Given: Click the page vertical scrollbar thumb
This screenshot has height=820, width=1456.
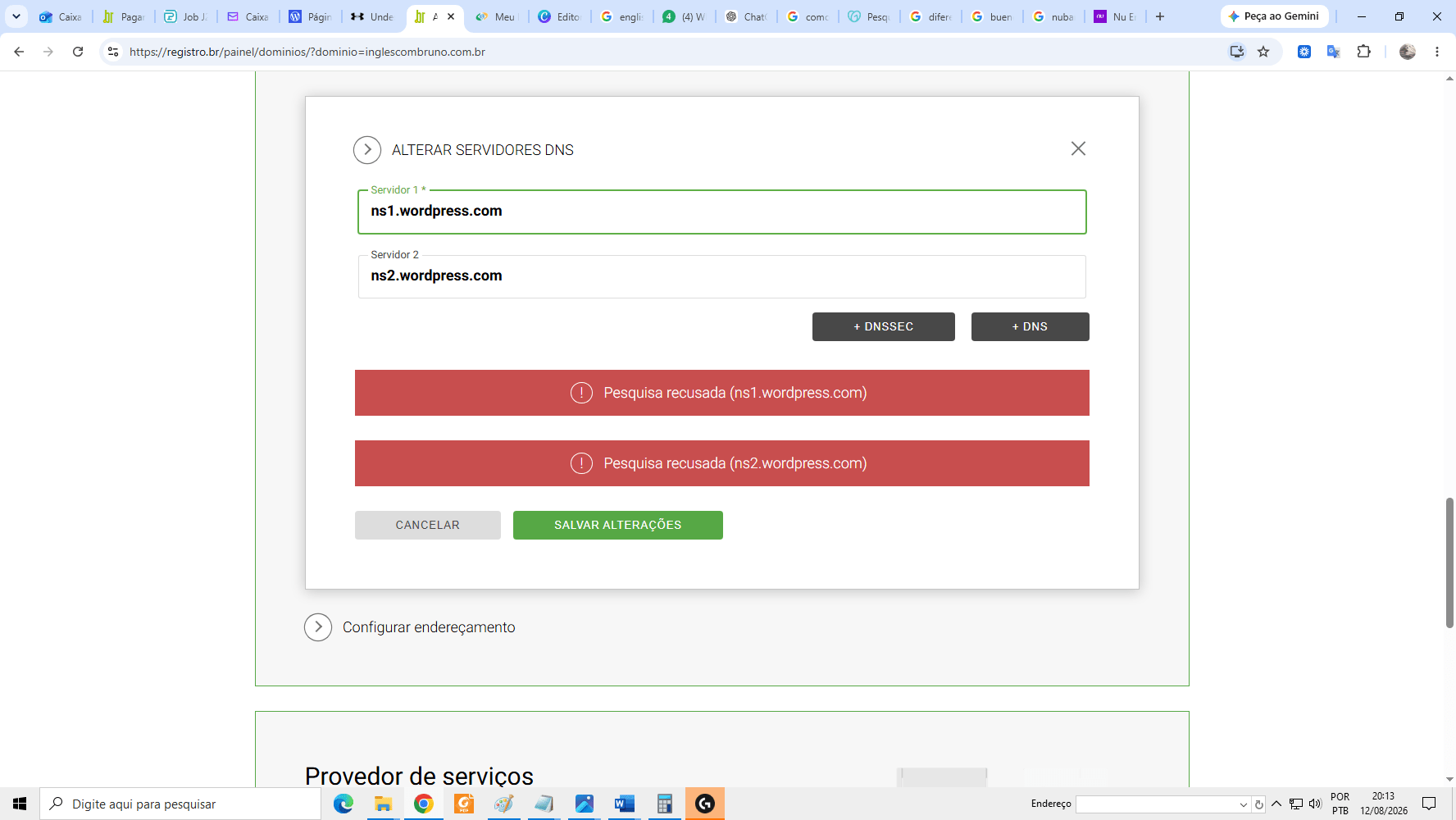Looking at the screenshot, I should point(1449,563).
